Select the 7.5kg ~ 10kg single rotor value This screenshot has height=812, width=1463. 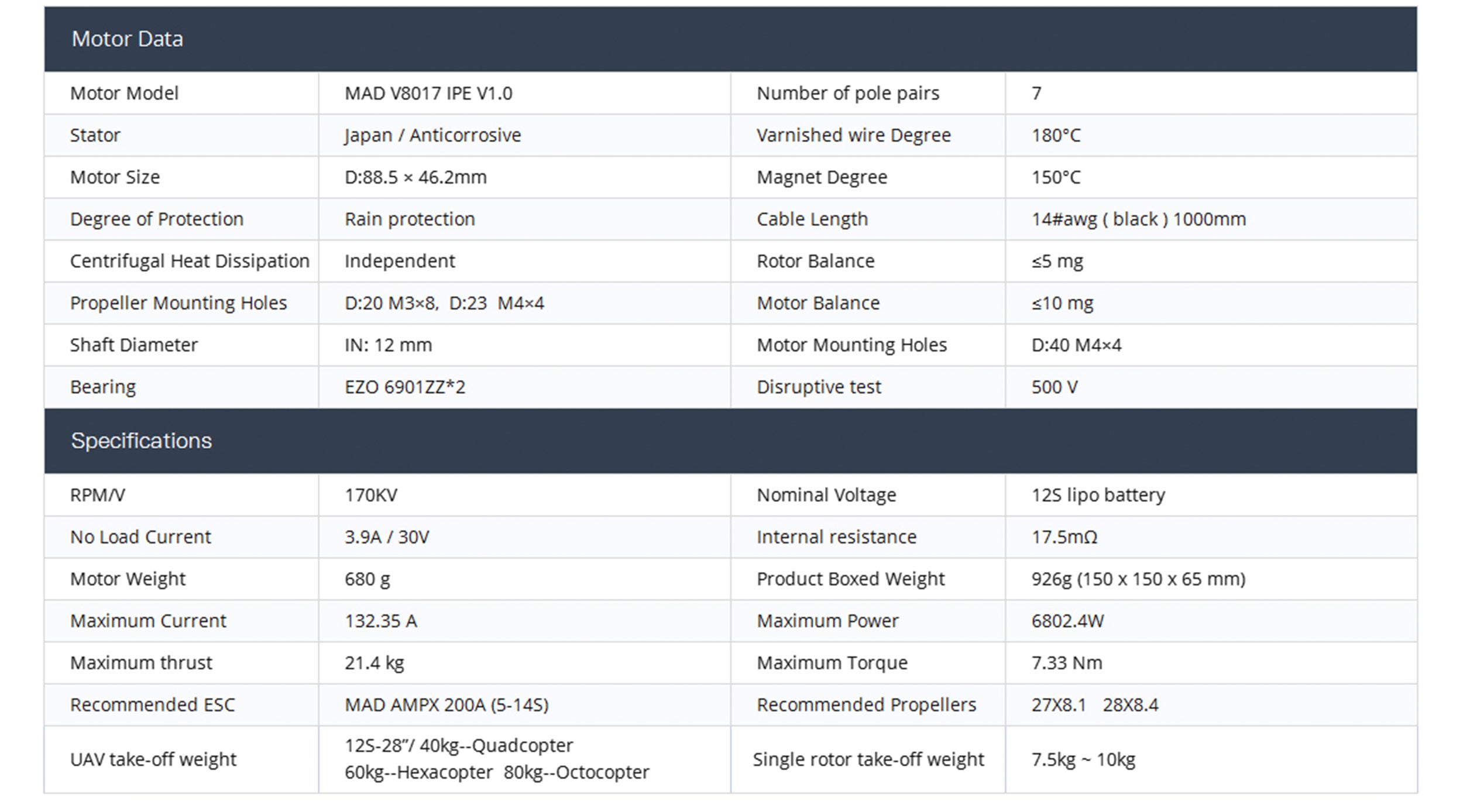[x=1083, y=759]
